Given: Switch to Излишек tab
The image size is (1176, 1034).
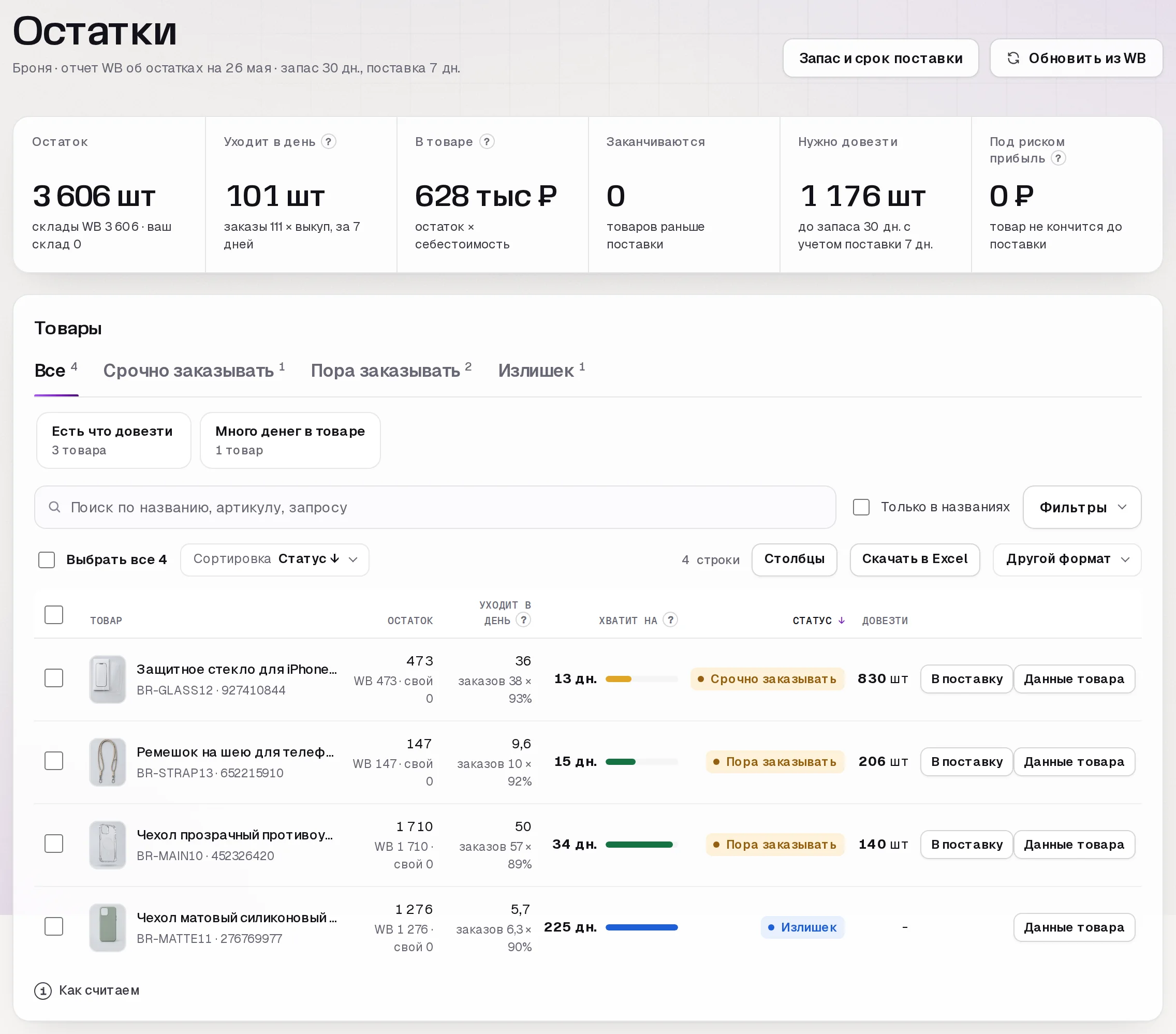Looking at the screenshot, I should point(541,371).
